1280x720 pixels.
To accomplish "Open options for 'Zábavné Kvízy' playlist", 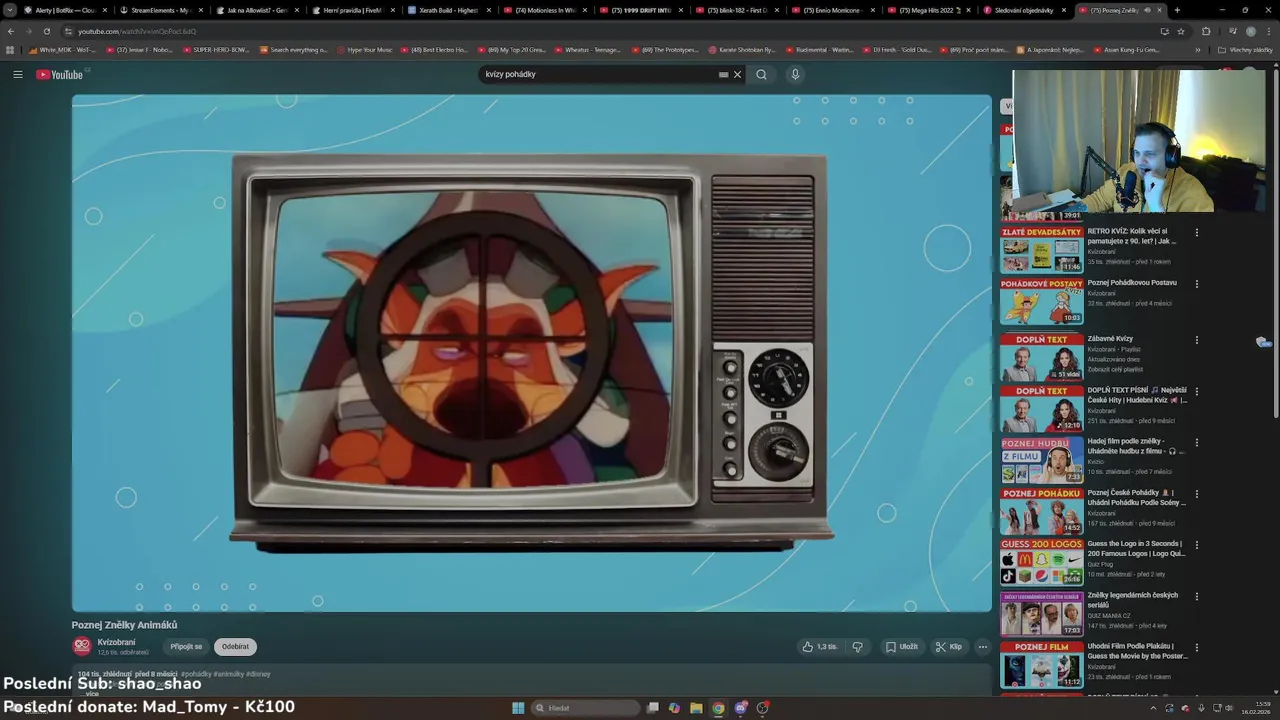I will click(1197, 340).
